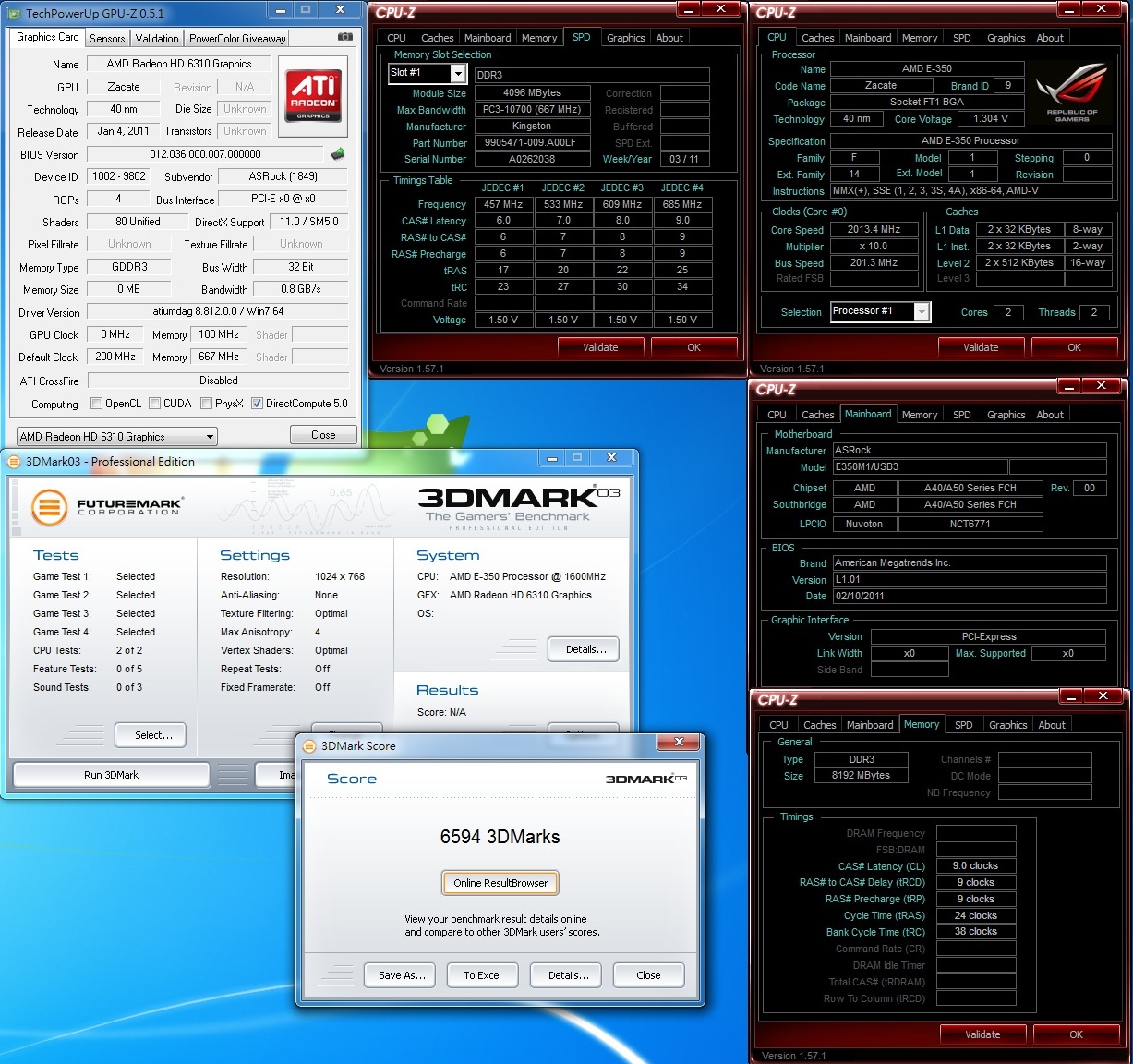Click the Memory Type field showing GDDR3
This screenshot has width=1133, height=1064.
[129, 266]
